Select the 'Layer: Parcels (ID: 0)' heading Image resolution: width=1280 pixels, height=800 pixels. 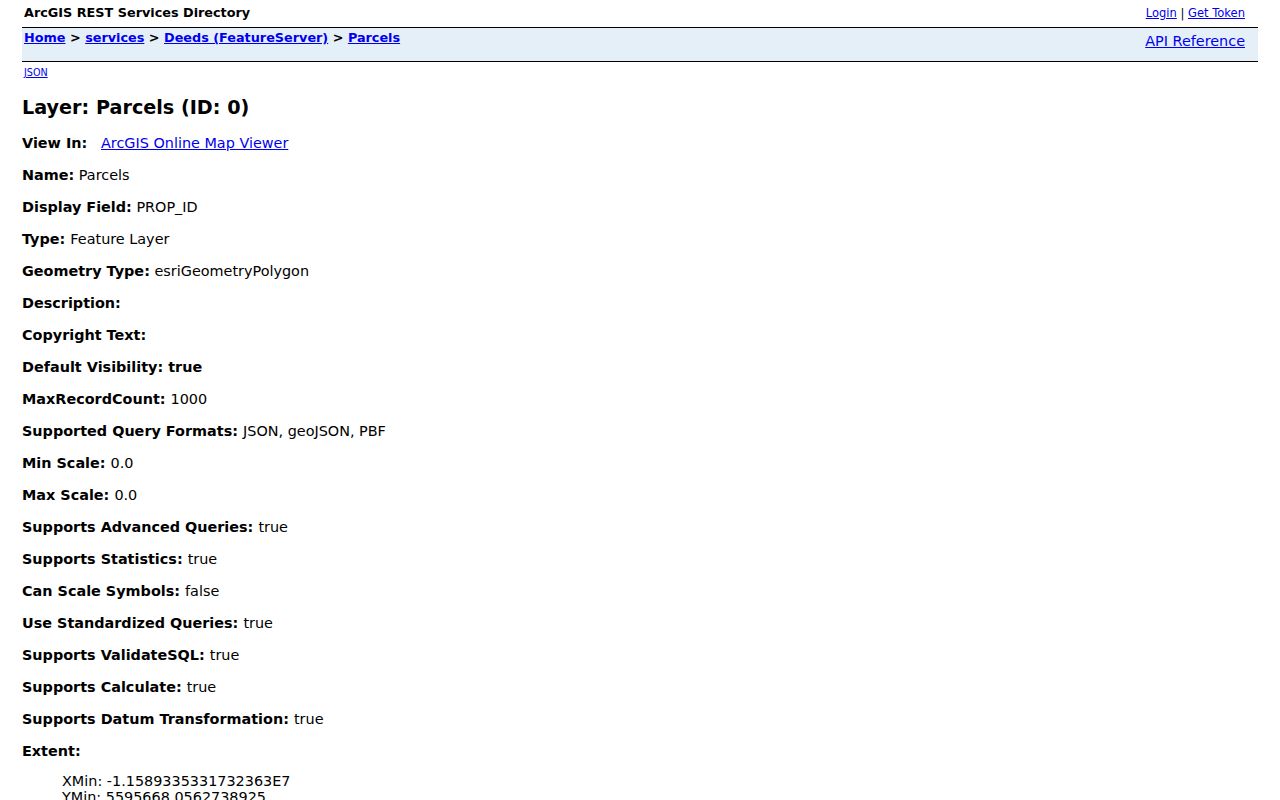(x=135, y=107)
